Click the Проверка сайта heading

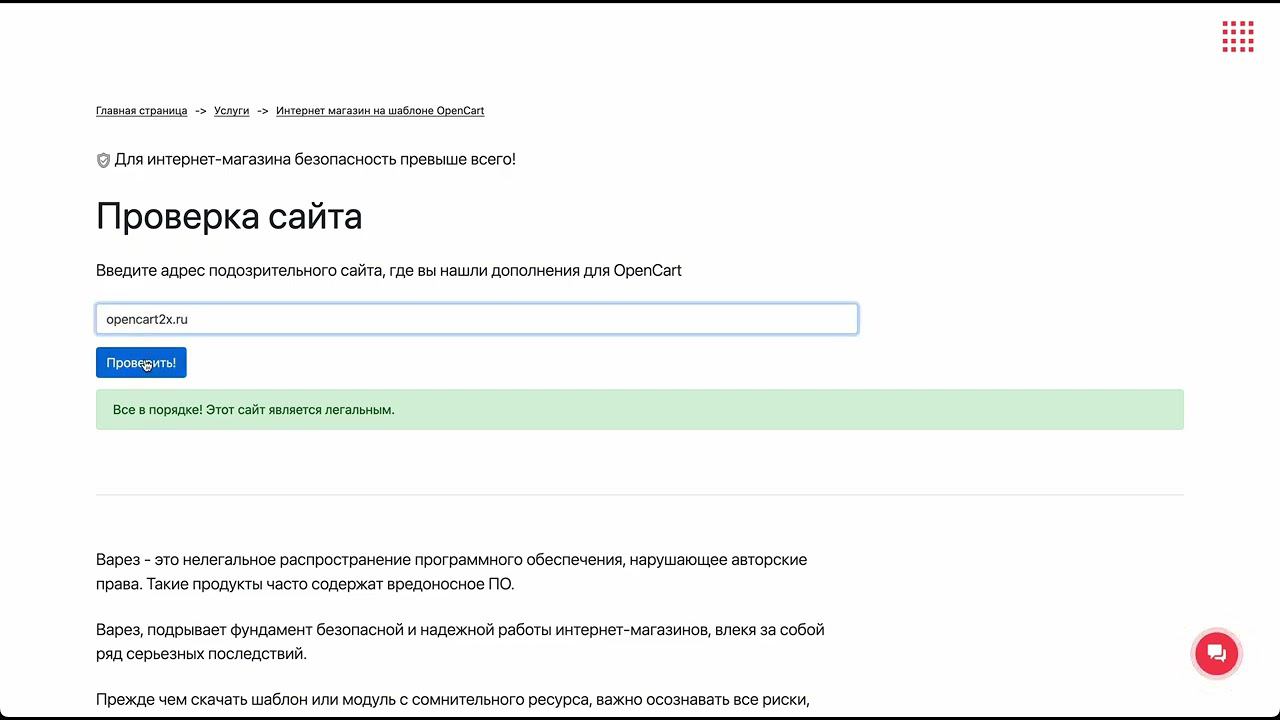(x=229, y=217)
